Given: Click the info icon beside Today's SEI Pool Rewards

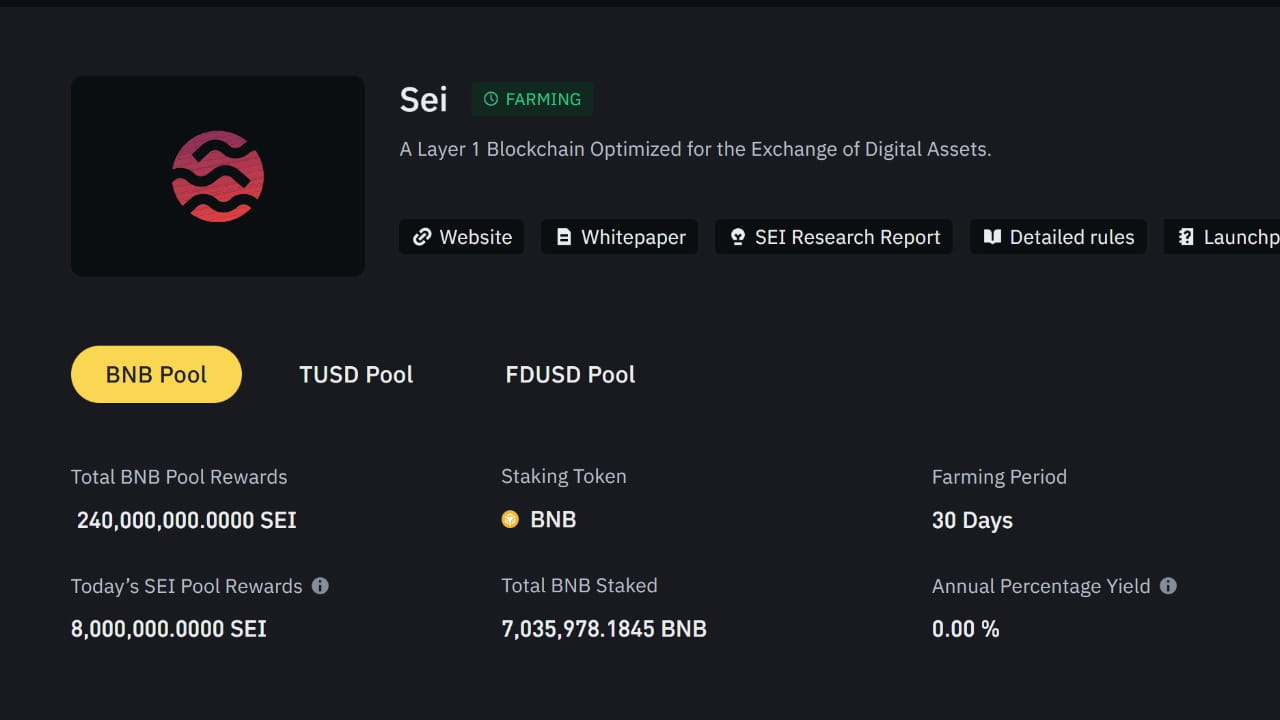Looking at the screenshot, I should click(x=320, y=586).
